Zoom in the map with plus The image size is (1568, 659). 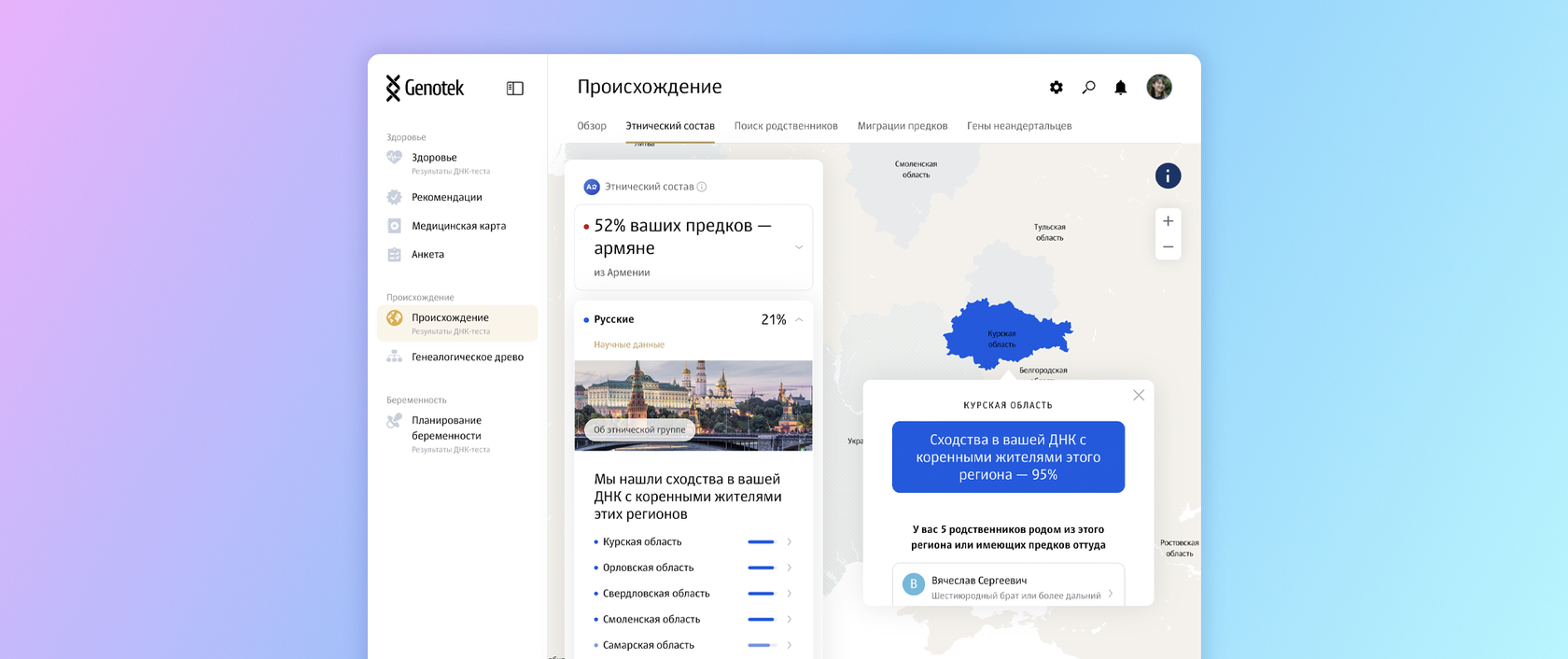1168,221
